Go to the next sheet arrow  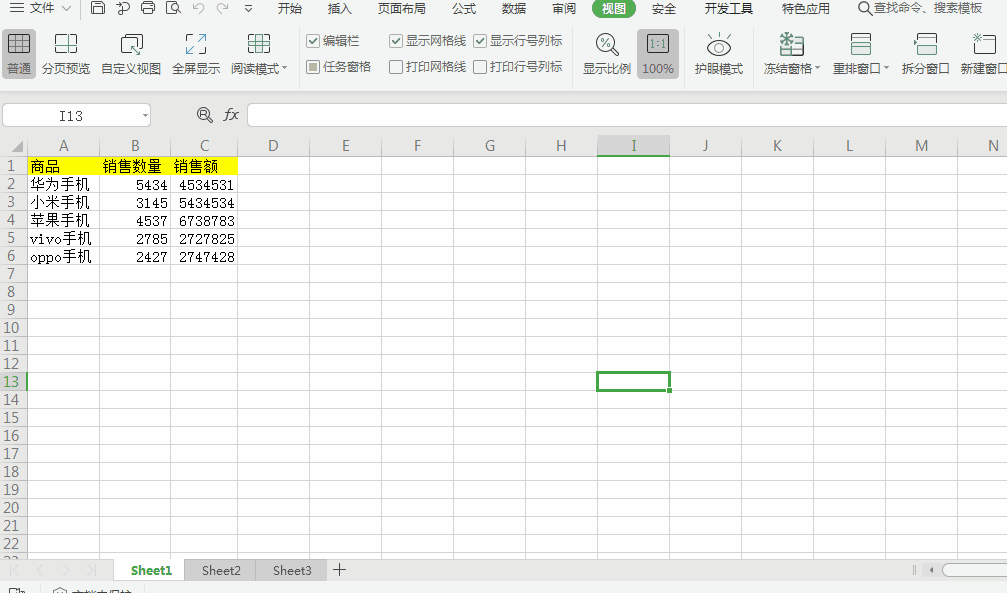(x=66, y=570)
